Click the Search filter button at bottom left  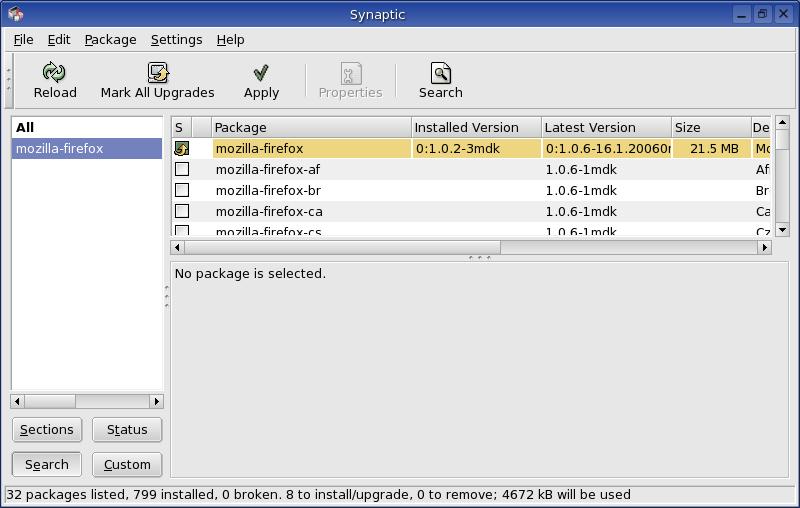[47, 465]
